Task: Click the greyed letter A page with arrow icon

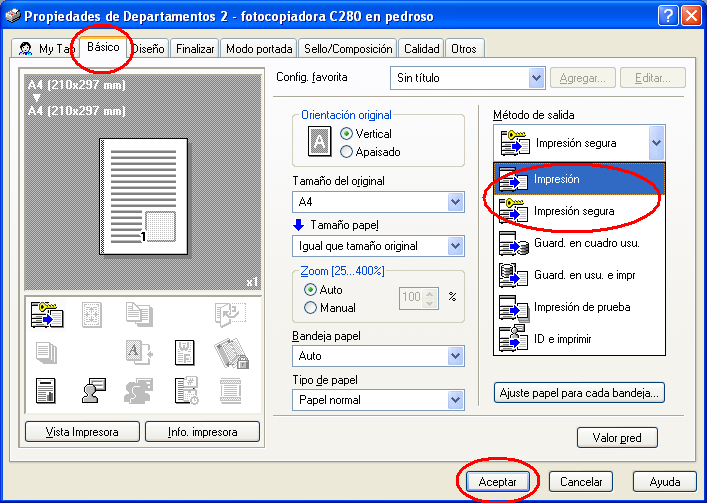Action: pos(139,352)
